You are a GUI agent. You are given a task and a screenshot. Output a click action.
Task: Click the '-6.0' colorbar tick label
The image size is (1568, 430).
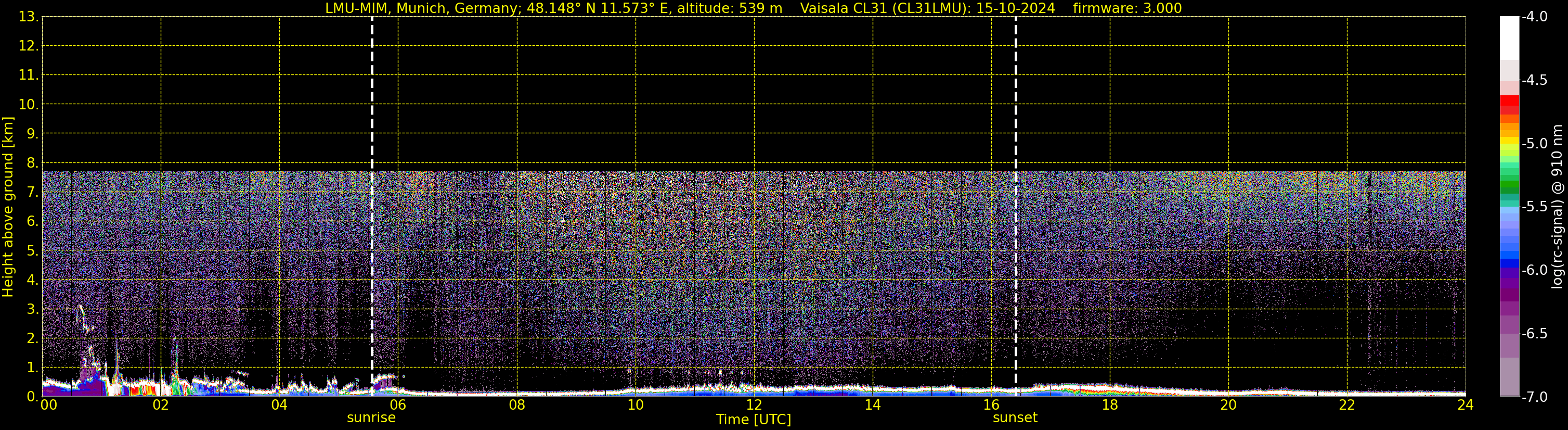[1535, 270]
